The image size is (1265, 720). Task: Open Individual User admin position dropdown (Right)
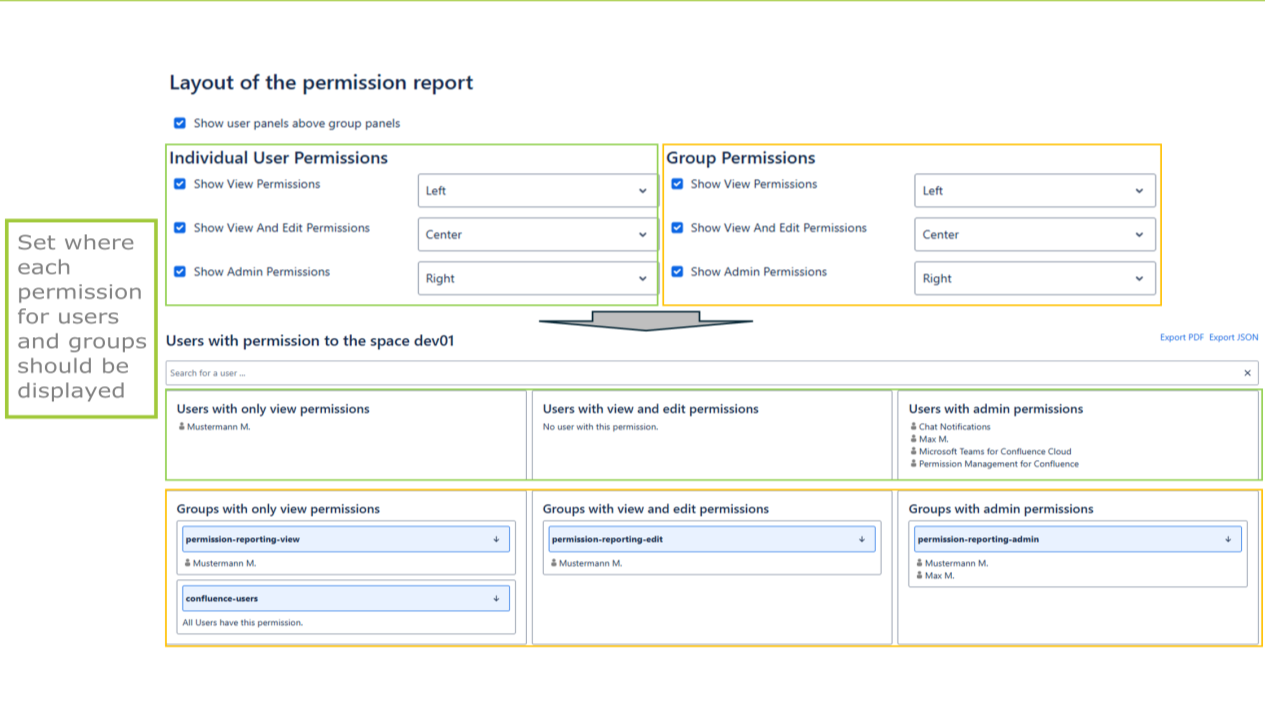[x=538, y=279]
